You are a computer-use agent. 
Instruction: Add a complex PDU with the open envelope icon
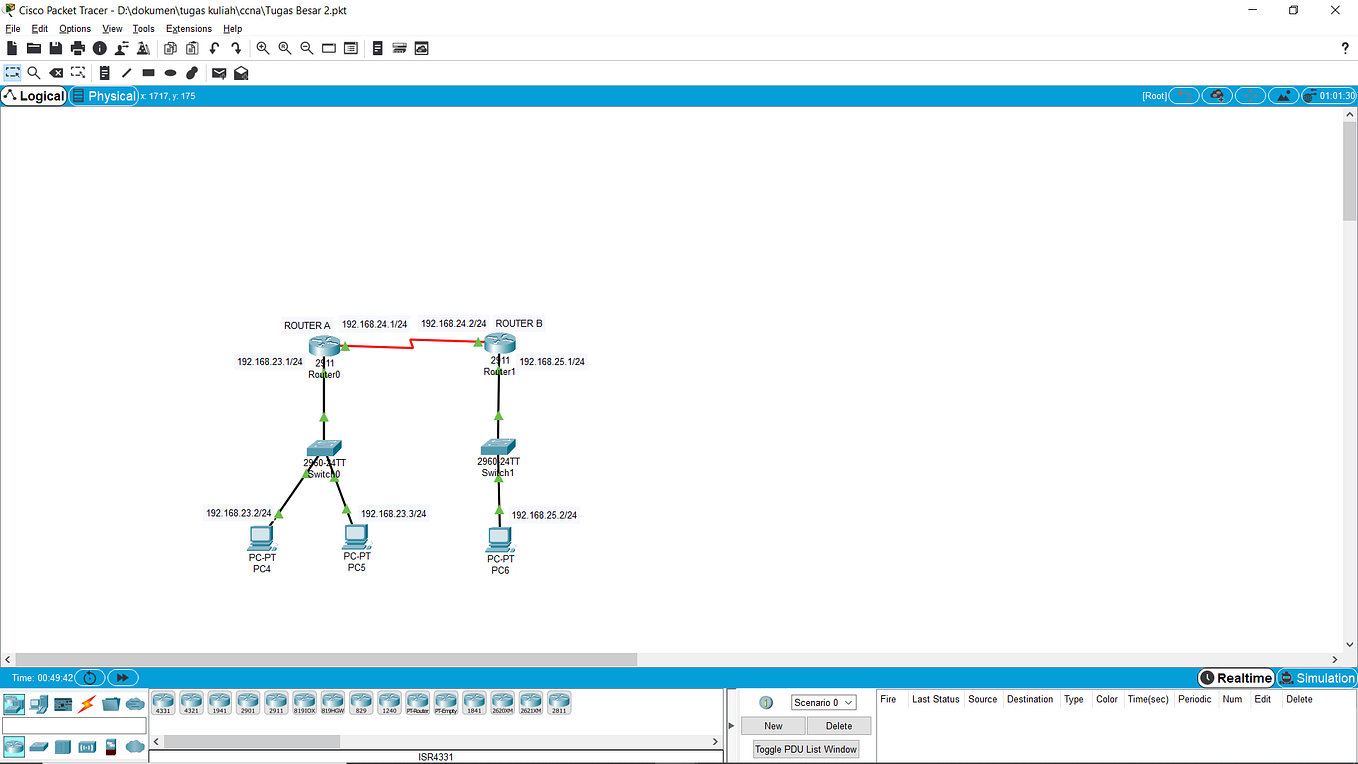pos(241,73)
